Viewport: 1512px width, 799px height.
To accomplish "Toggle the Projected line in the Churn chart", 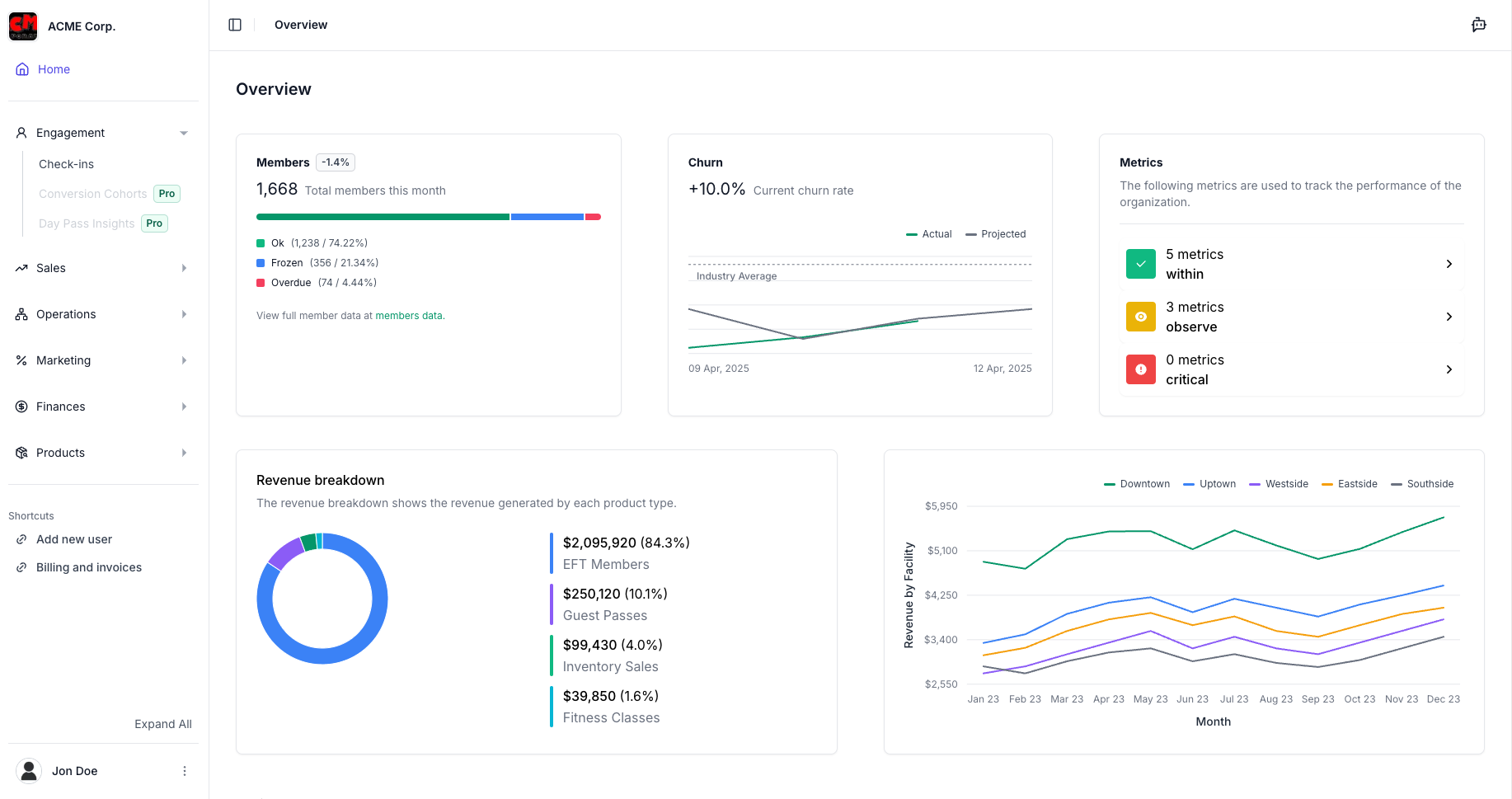I will [995, 233].
